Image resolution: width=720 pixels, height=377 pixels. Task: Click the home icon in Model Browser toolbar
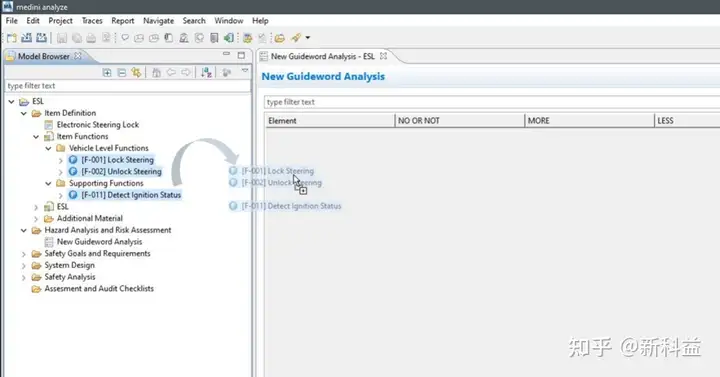coord(157,73)
